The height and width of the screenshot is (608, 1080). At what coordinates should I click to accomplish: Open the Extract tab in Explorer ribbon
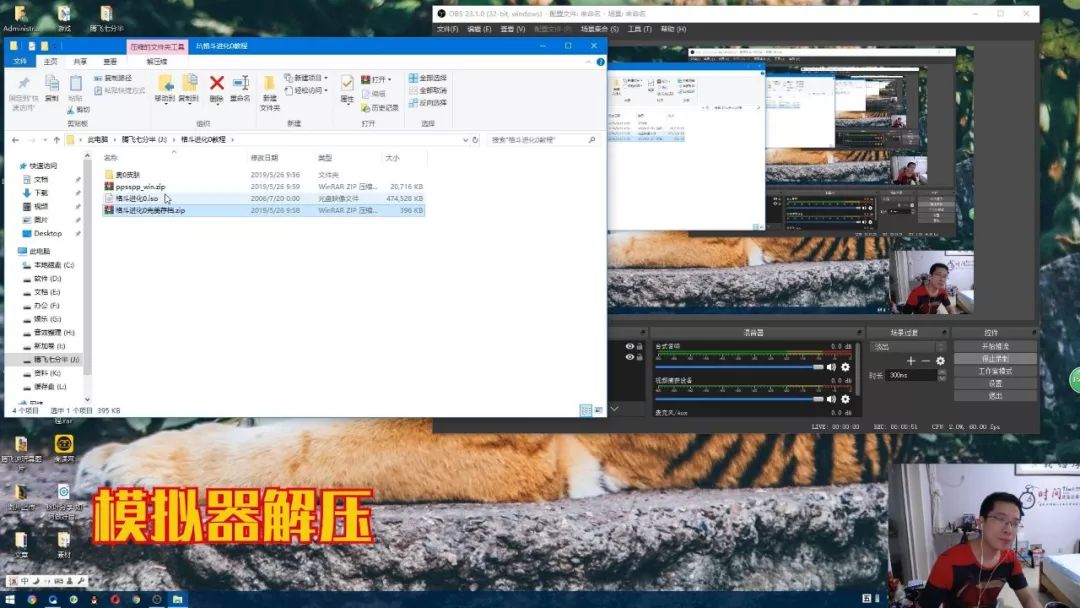[157, 61]
